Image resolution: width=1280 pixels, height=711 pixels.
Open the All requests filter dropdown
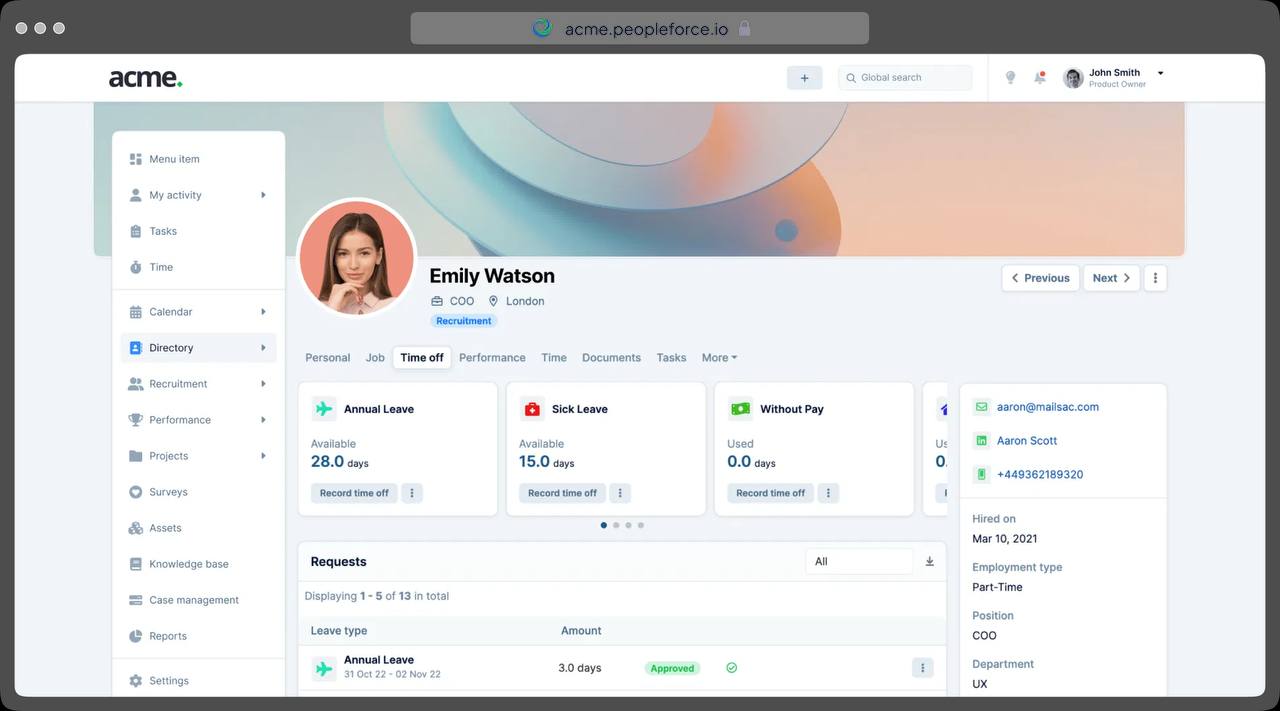tap(858, 562)
